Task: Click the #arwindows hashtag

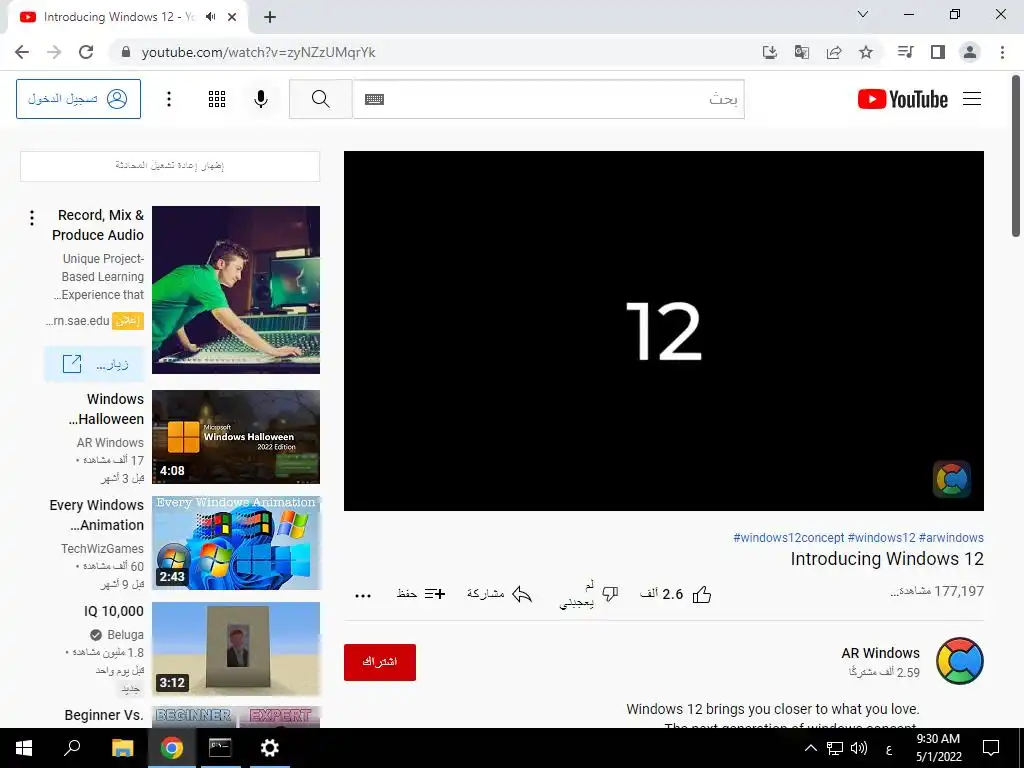Action: click(x=951, y=537)
